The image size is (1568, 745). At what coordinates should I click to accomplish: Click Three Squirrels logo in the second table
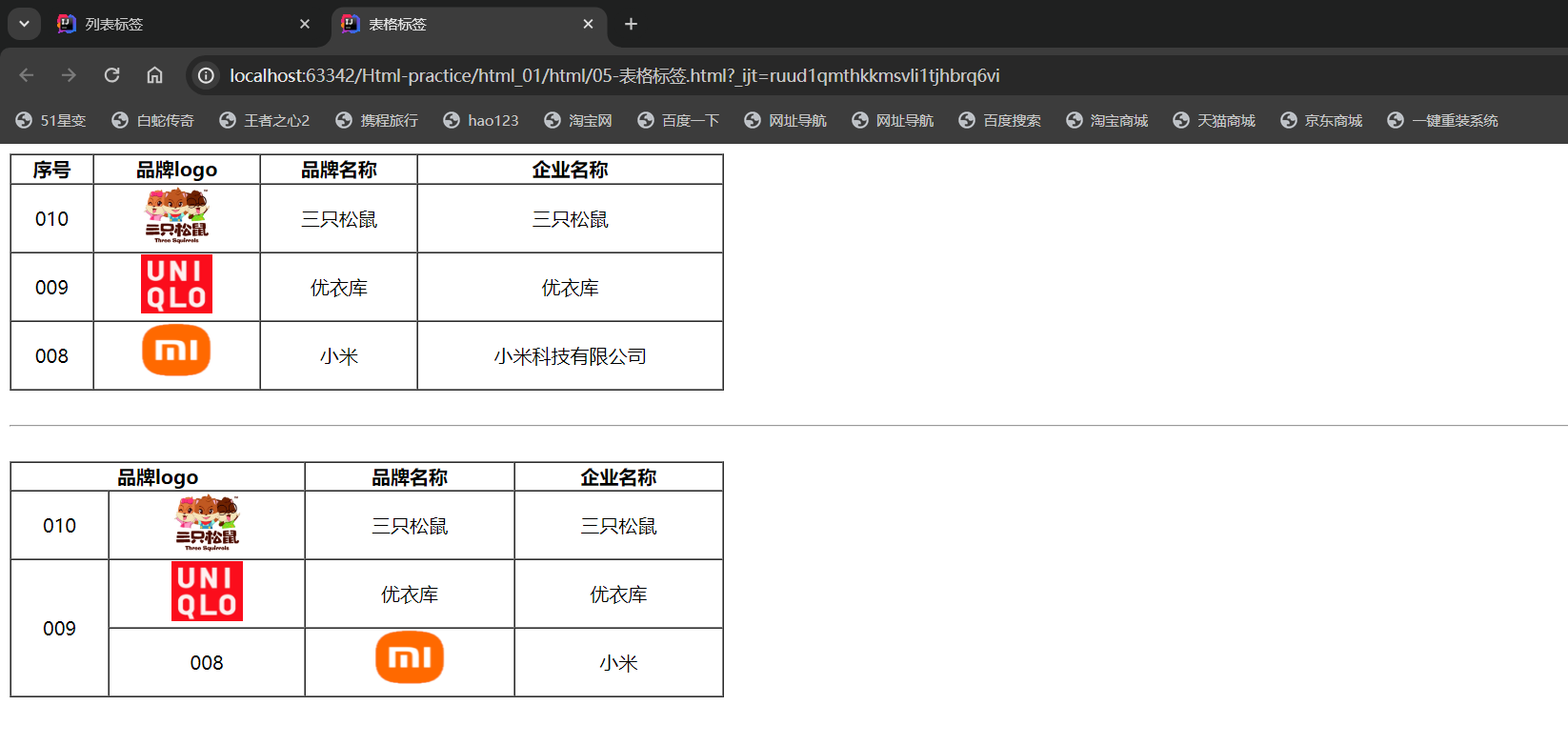(x=207, y=523)
